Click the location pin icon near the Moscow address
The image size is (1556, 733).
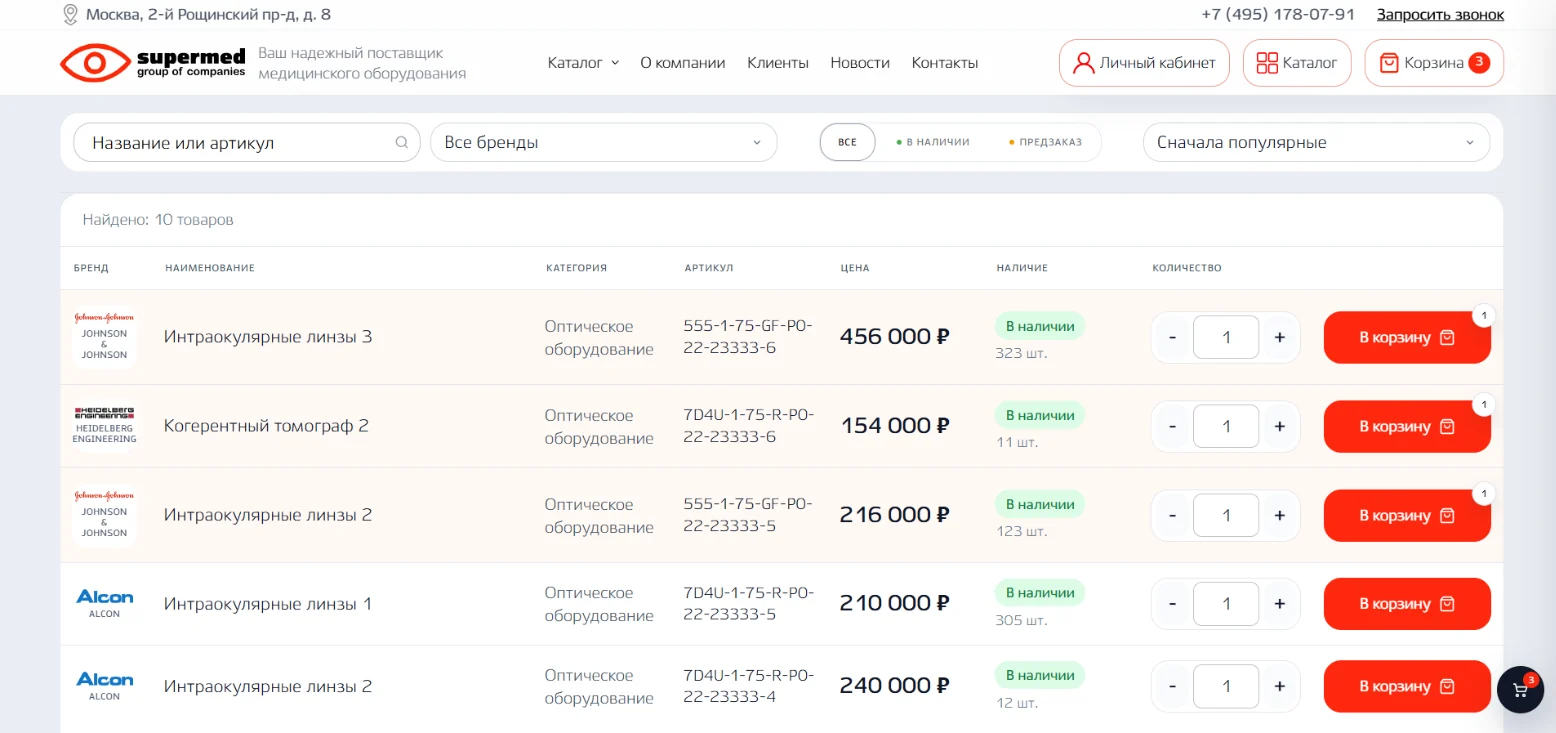70,14
